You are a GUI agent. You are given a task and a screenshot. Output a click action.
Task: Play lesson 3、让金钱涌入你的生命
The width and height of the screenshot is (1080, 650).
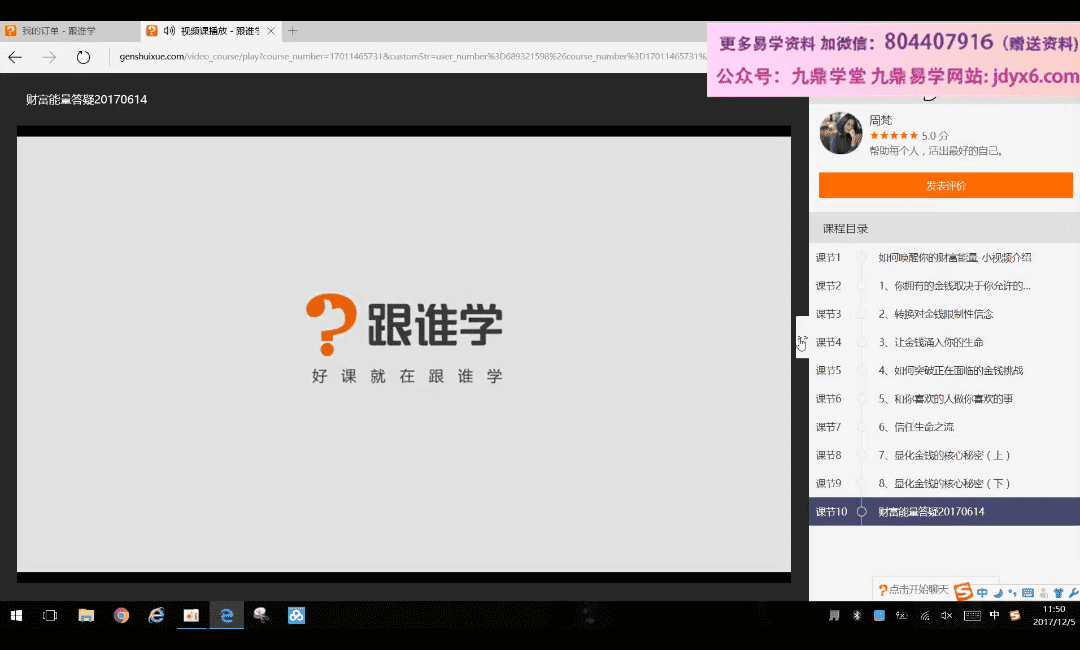tap(930, 342)
